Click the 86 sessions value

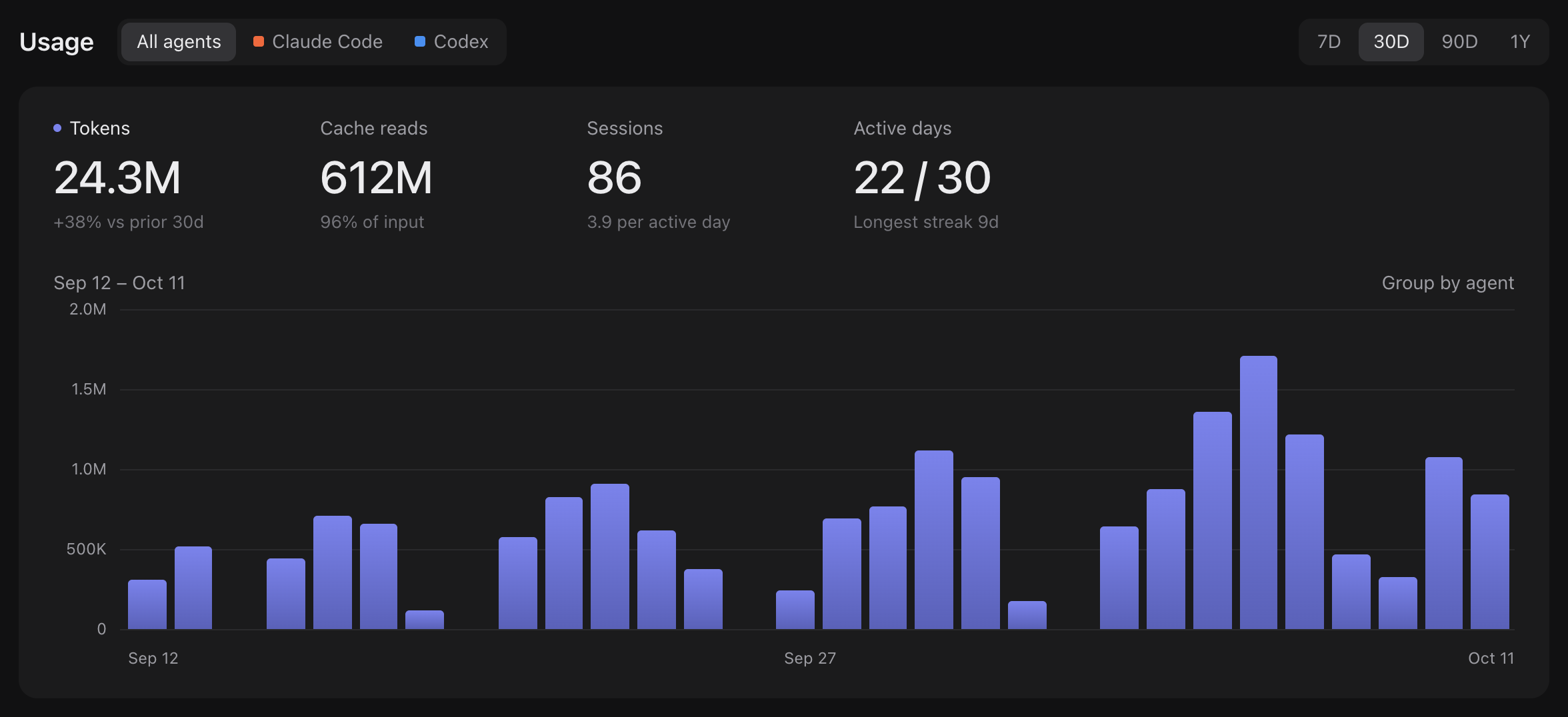point(614,178)
